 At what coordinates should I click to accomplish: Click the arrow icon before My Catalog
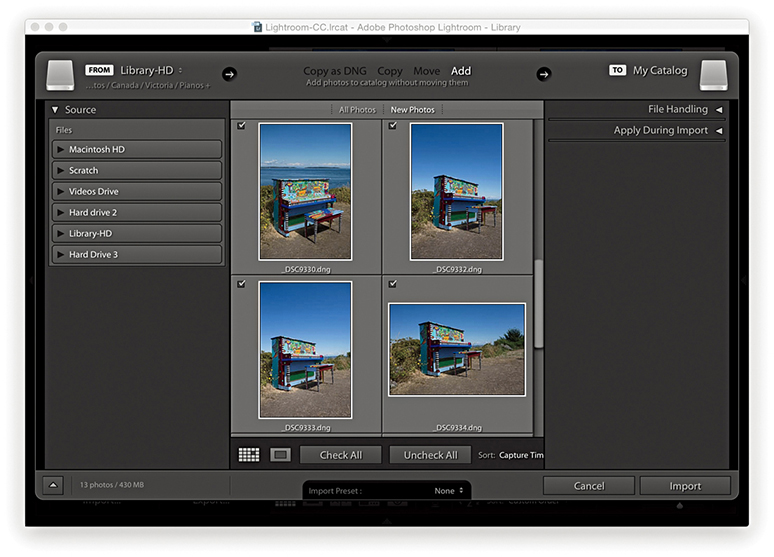pyautogui.click(x=544, y=73)
